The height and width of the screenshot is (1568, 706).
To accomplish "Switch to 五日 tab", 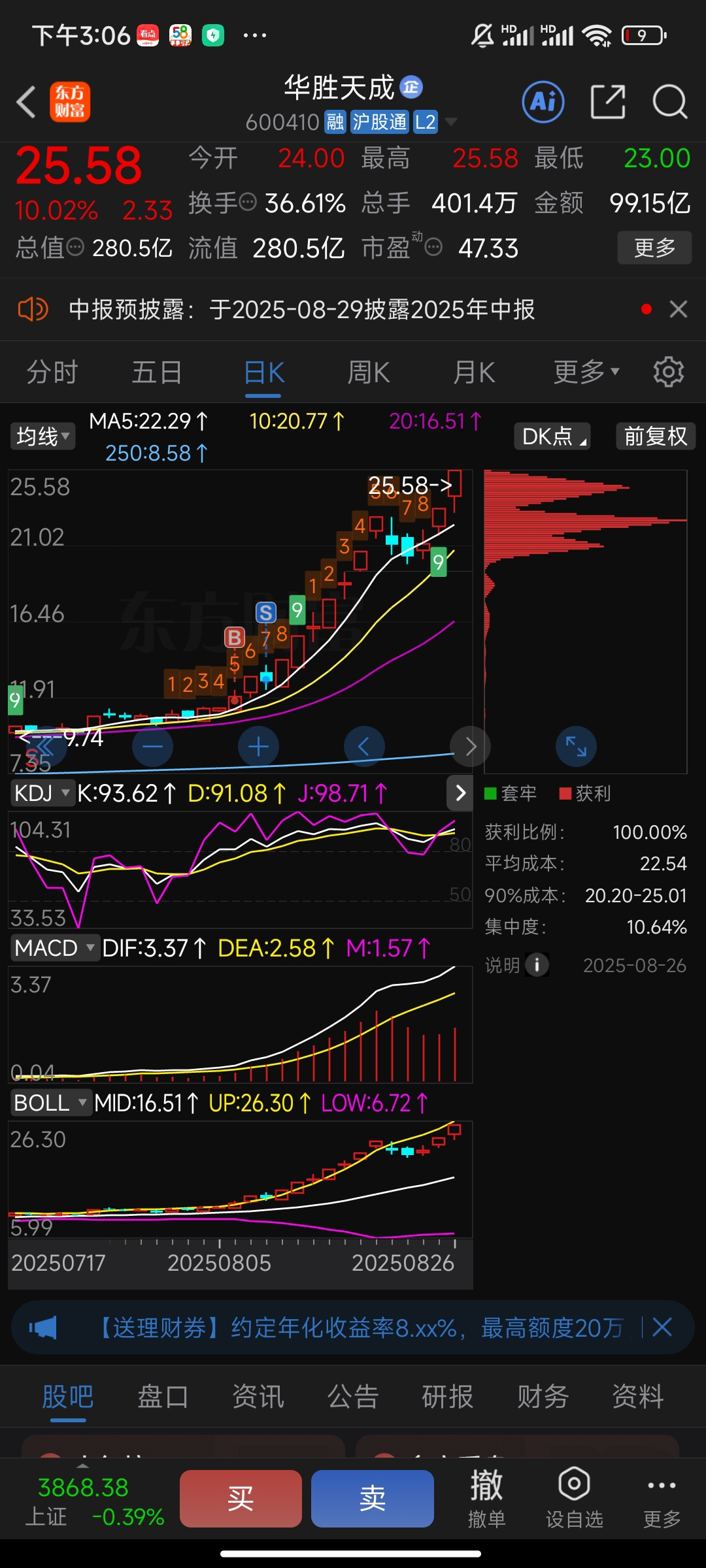I will pyautogui.click(x=157, y=372).
